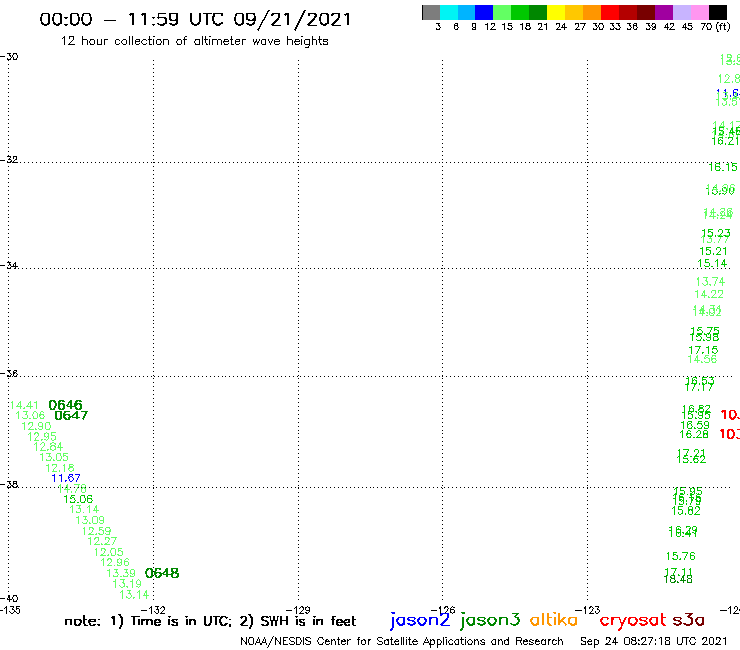Click the wave height value 12.95

coord(42,437)
